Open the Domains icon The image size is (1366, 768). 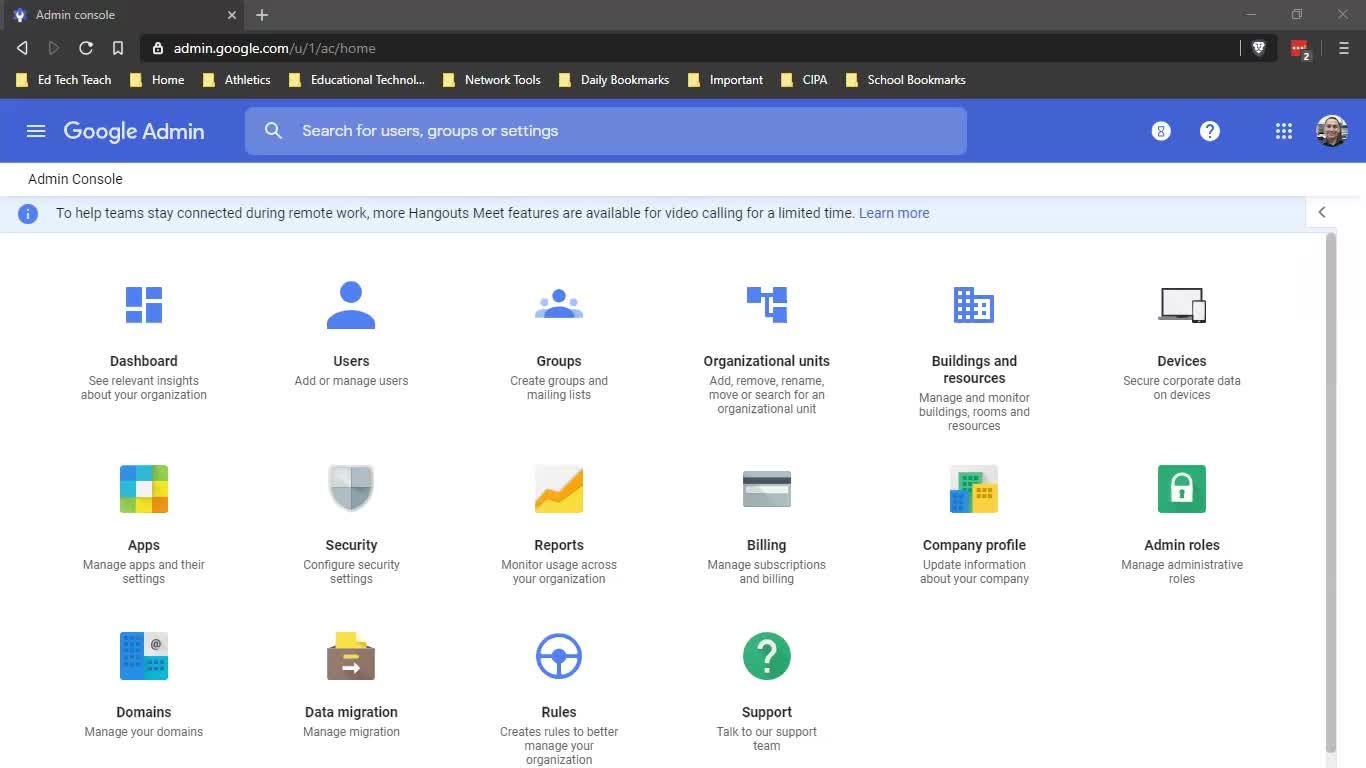click(144, 656)
